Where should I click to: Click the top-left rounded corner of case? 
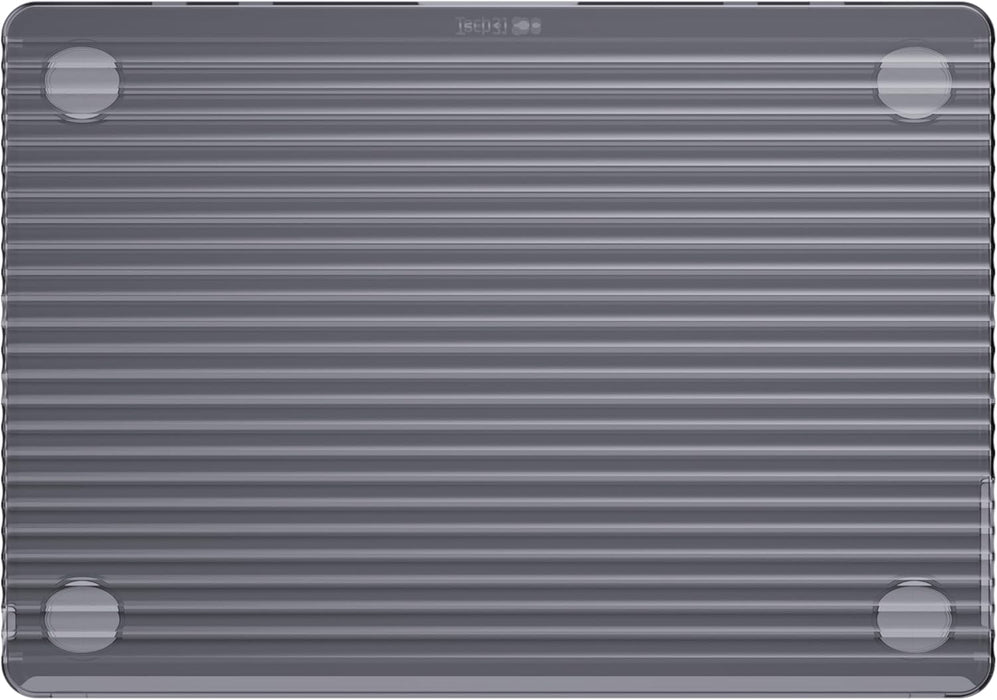14,14
